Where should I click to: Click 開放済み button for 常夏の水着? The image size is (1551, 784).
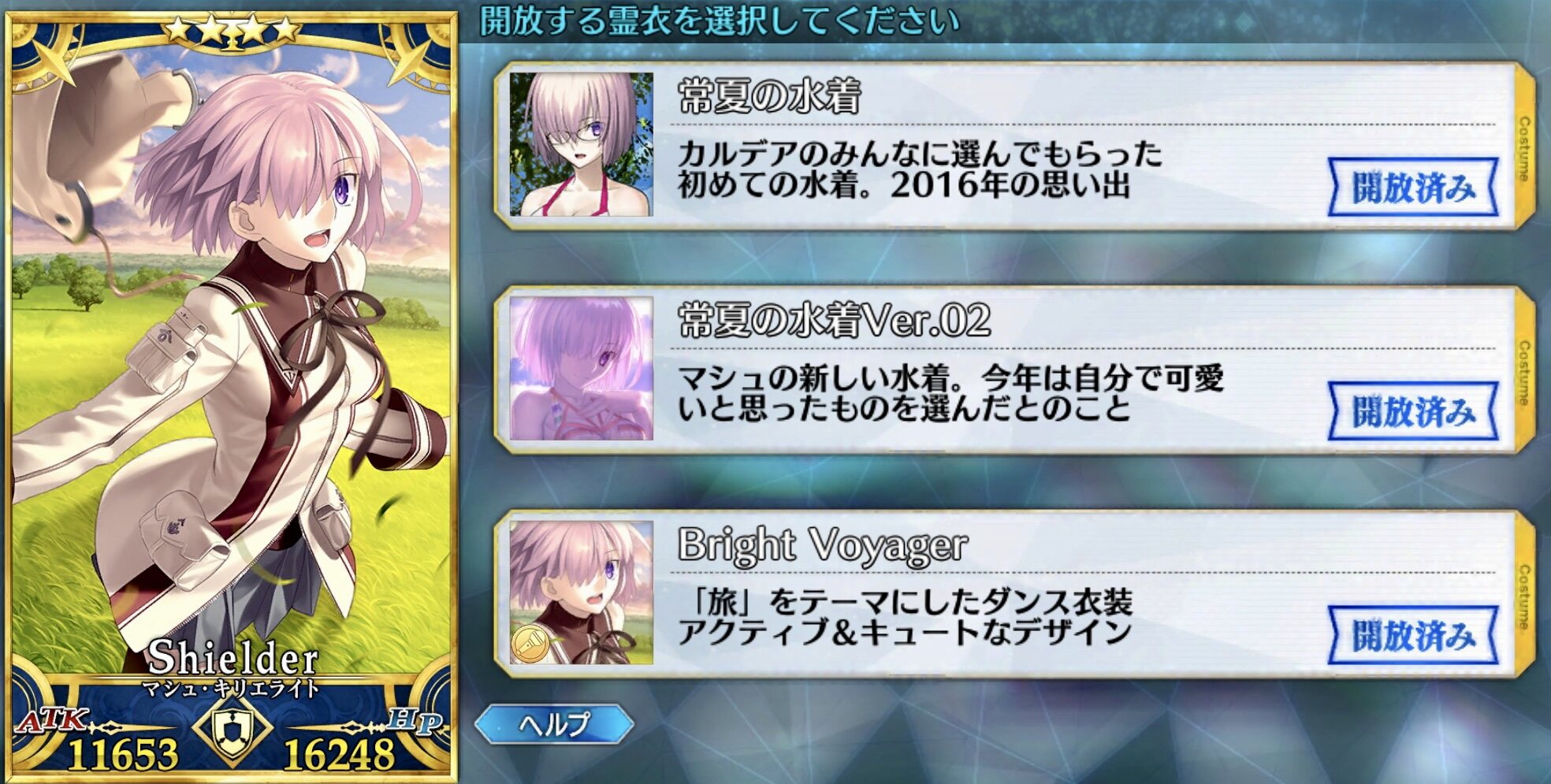click(x=1413, y=188)
